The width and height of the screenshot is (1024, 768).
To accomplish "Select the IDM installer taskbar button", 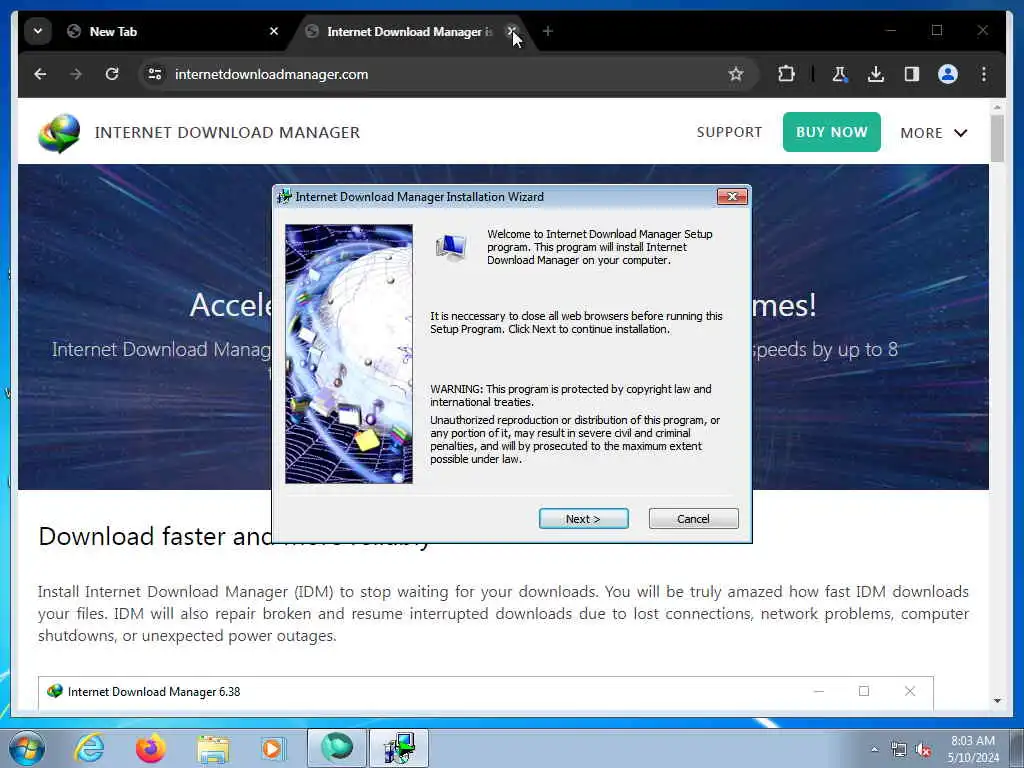I will [399, 748].
